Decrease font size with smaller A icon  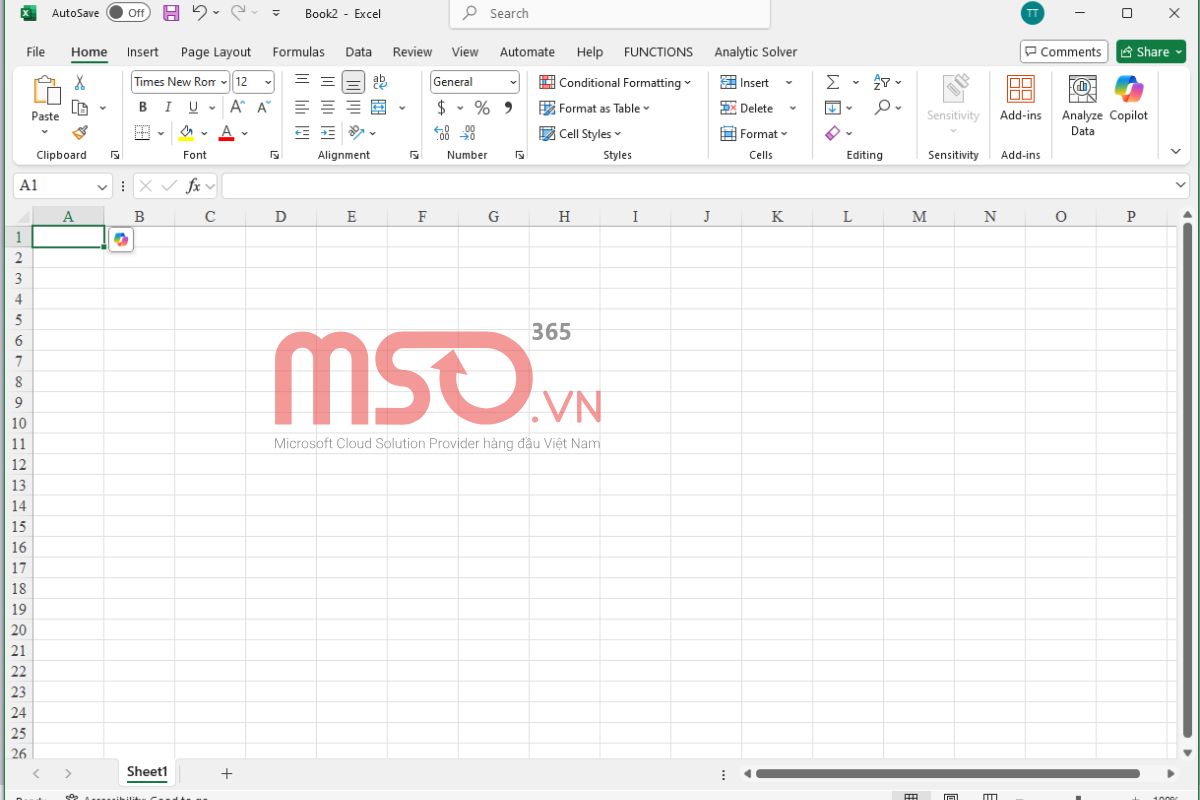264,107
